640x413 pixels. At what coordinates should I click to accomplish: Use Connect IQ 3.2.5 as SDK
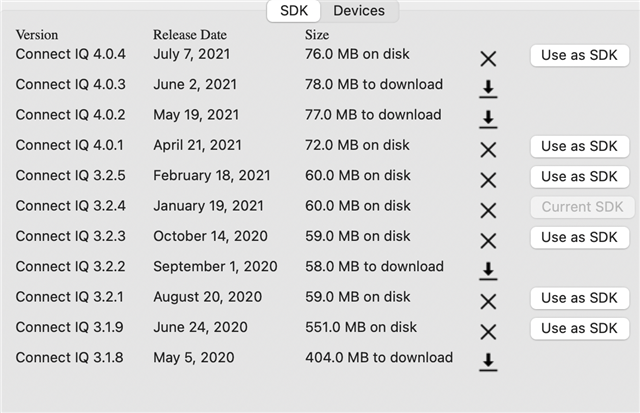coord(579,176)
